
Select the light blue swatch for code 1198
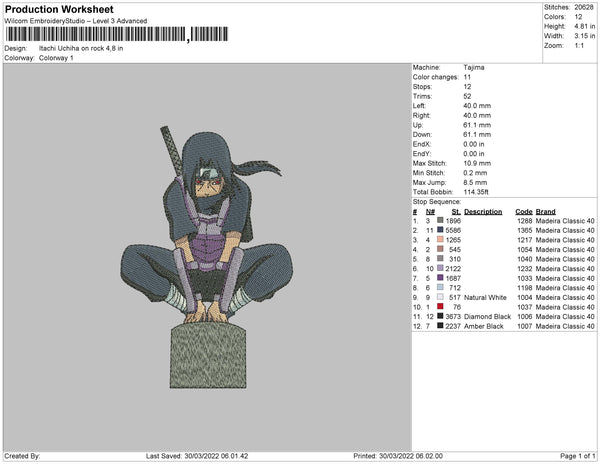(x=440, y=287)
